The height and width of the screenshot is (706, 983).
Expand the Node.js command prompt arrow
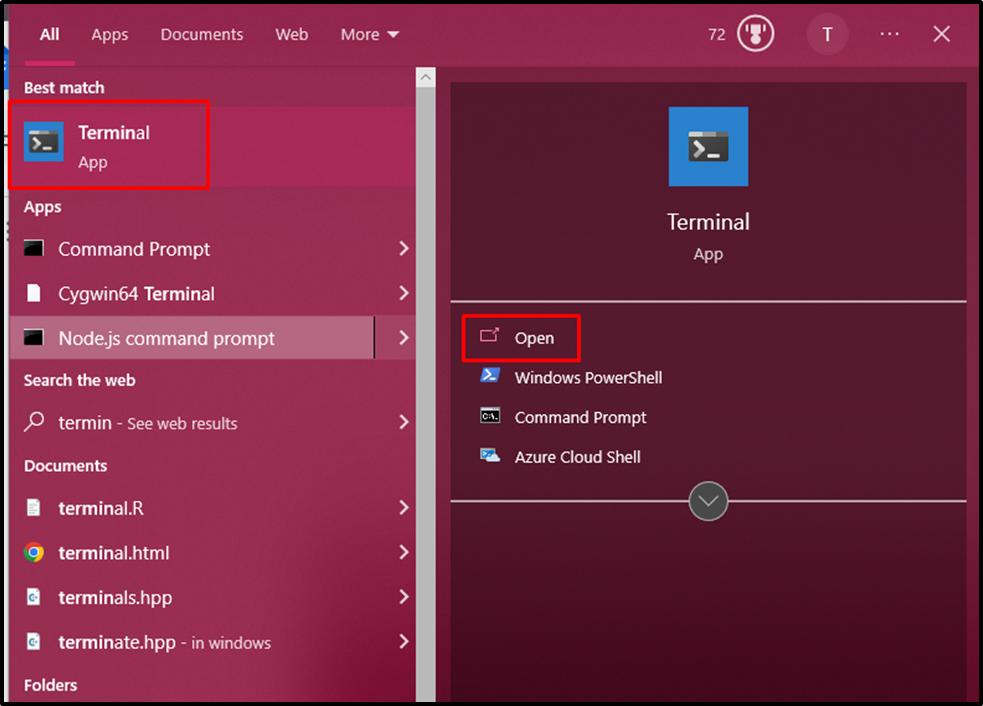pos(404,338)
